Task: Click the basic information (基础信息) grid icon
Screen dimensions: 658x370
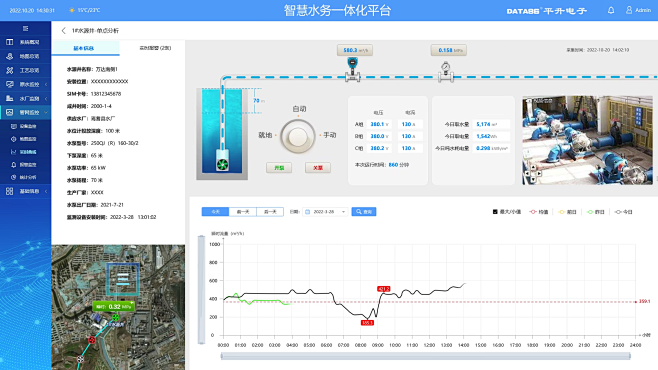Action: 10,191
